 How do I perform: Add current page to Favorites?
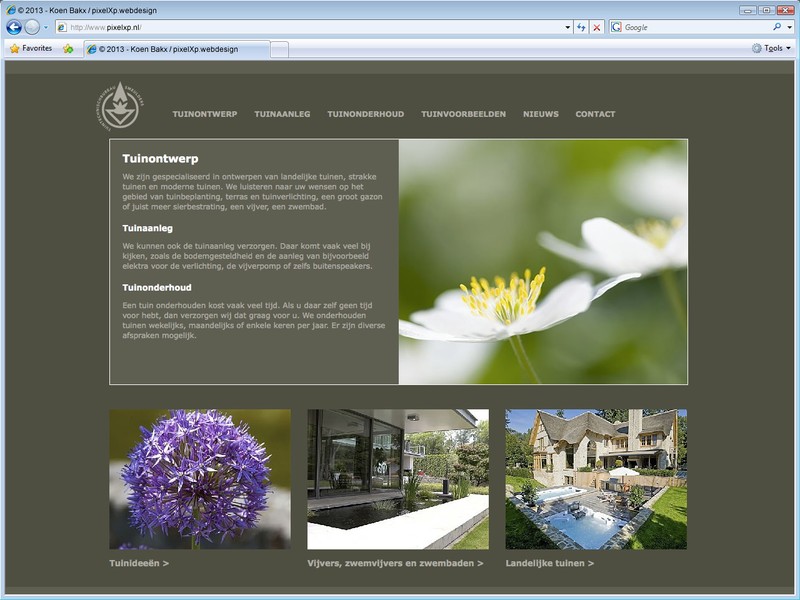tap(67, 48)
